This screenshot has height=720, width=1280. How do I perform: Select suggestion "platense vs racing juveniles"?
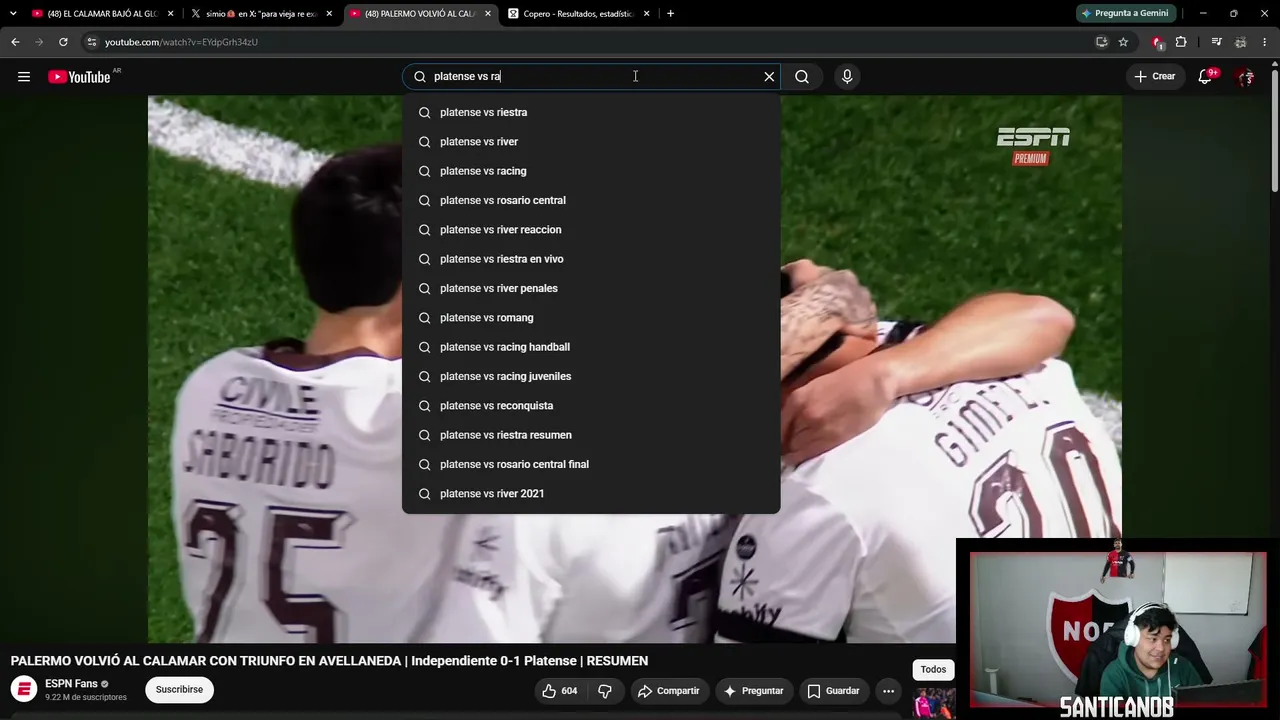pos(591,376)
